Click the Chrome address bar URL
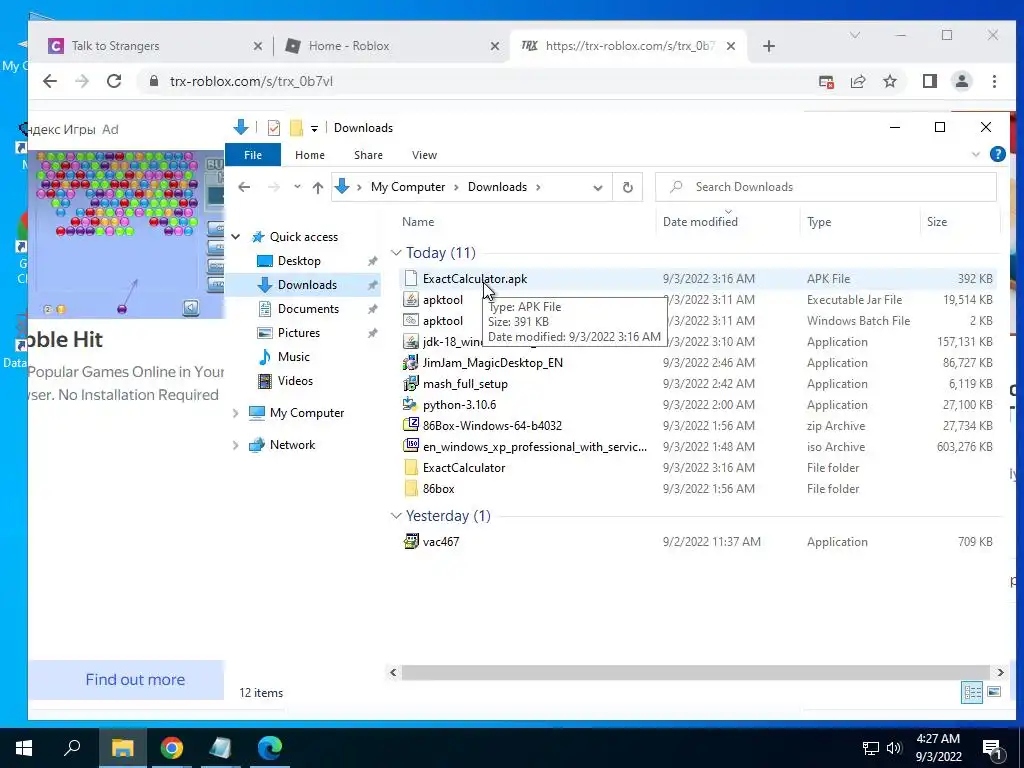1024x768 pixels. pyautogui.click(x=251, y=81)
